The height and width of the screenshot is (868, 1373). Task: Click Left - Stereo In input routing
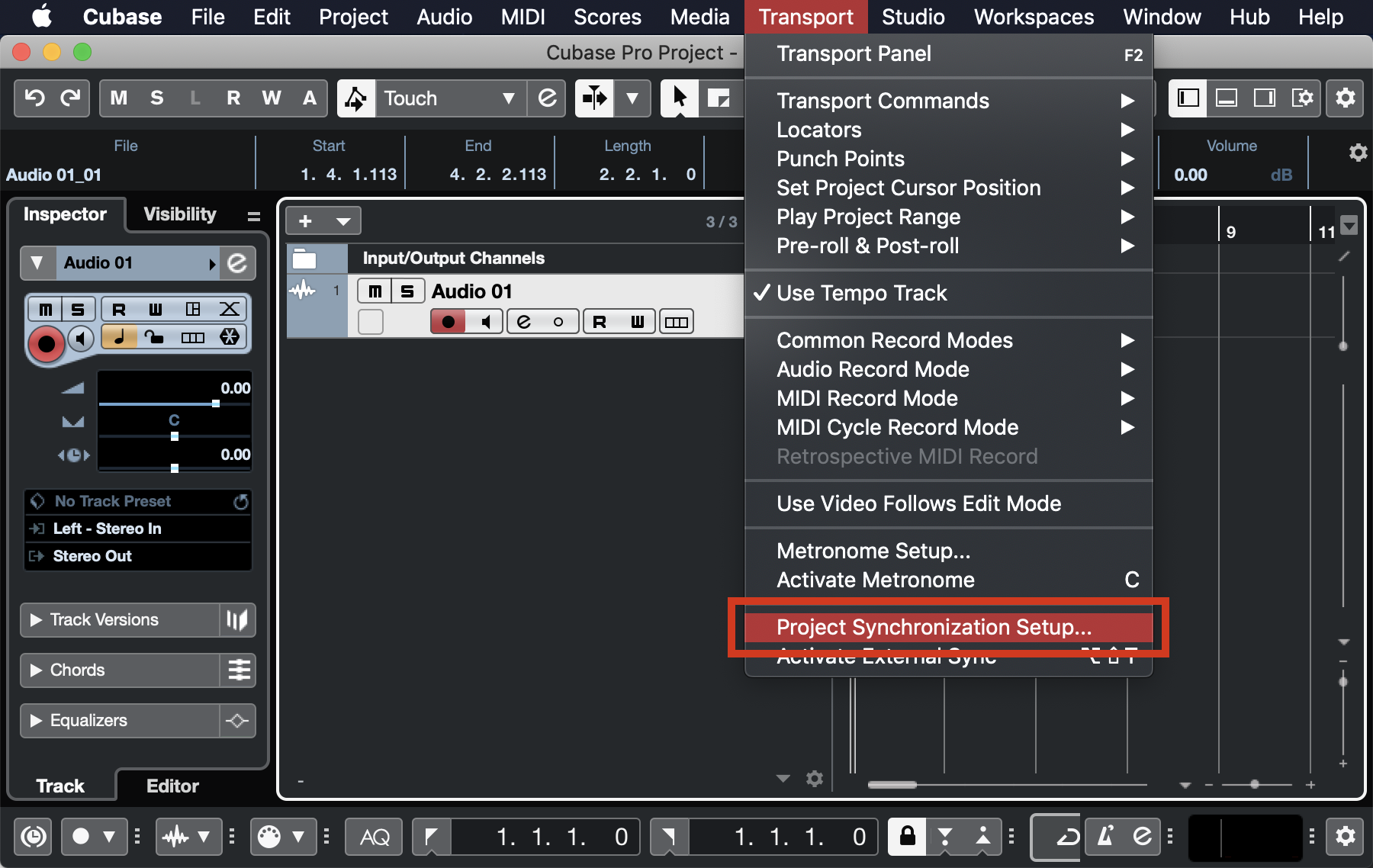tap(137, 529)
